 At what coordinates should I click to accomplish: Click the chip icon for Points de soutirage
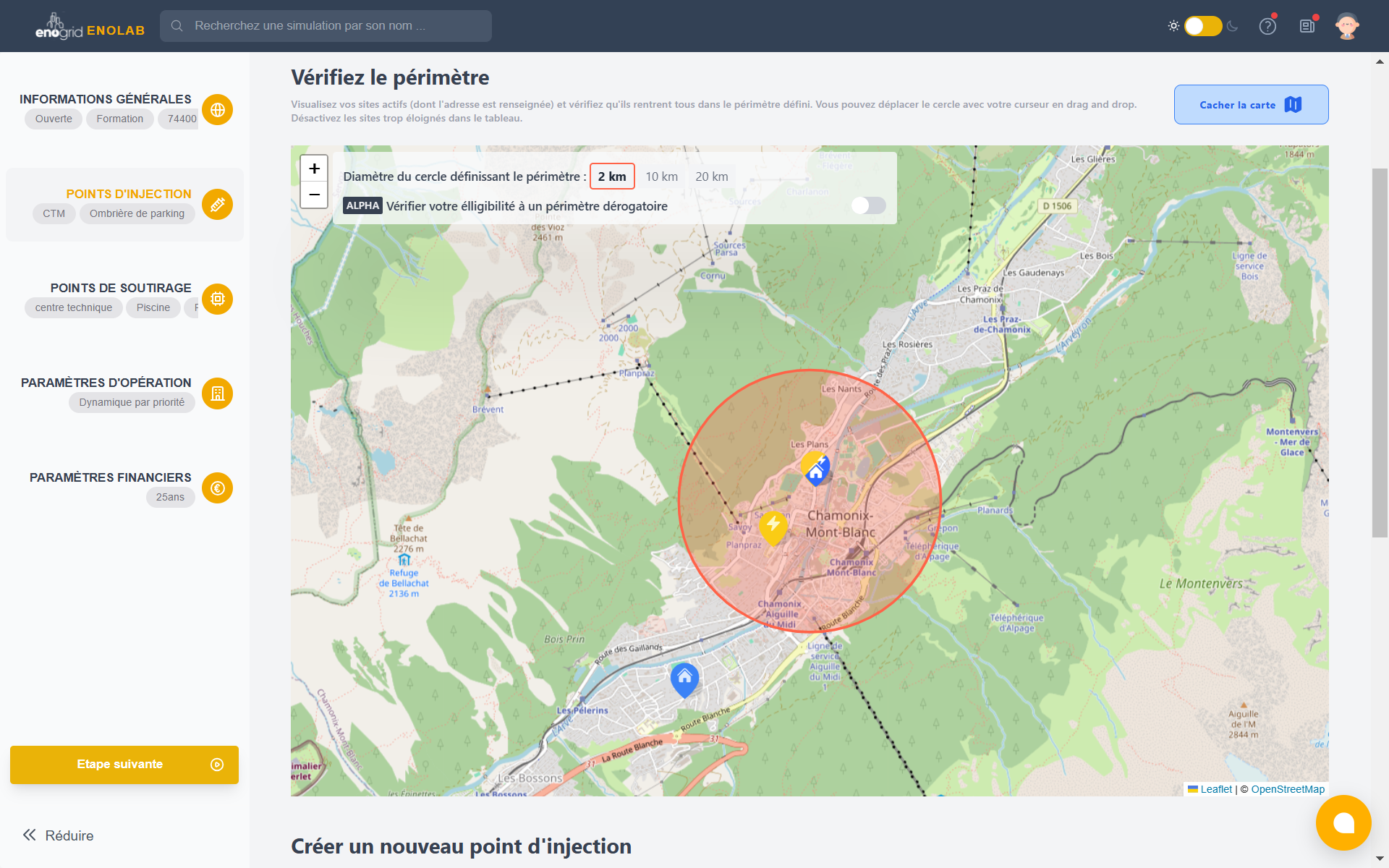pyautogui.click(x=217, y=299)
